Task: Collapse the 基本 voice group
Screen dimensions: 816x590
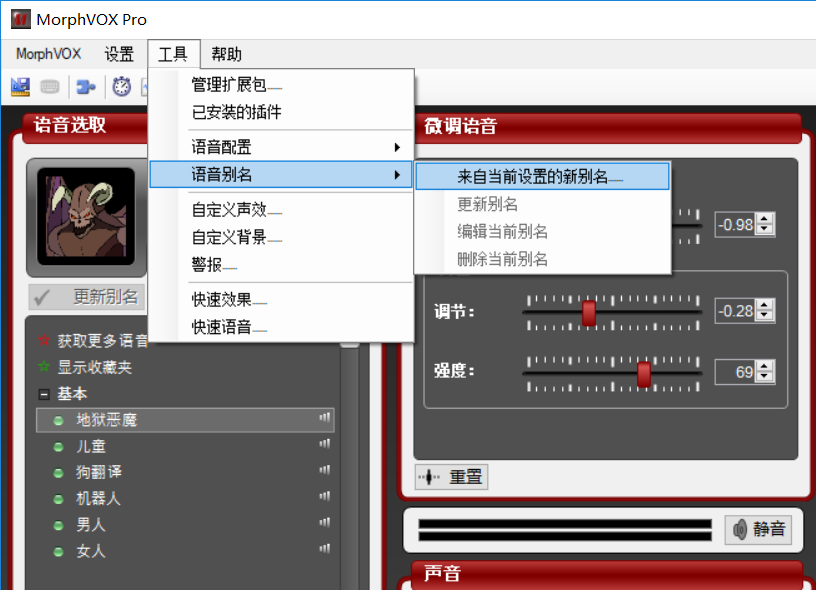Action: point(44,394)
